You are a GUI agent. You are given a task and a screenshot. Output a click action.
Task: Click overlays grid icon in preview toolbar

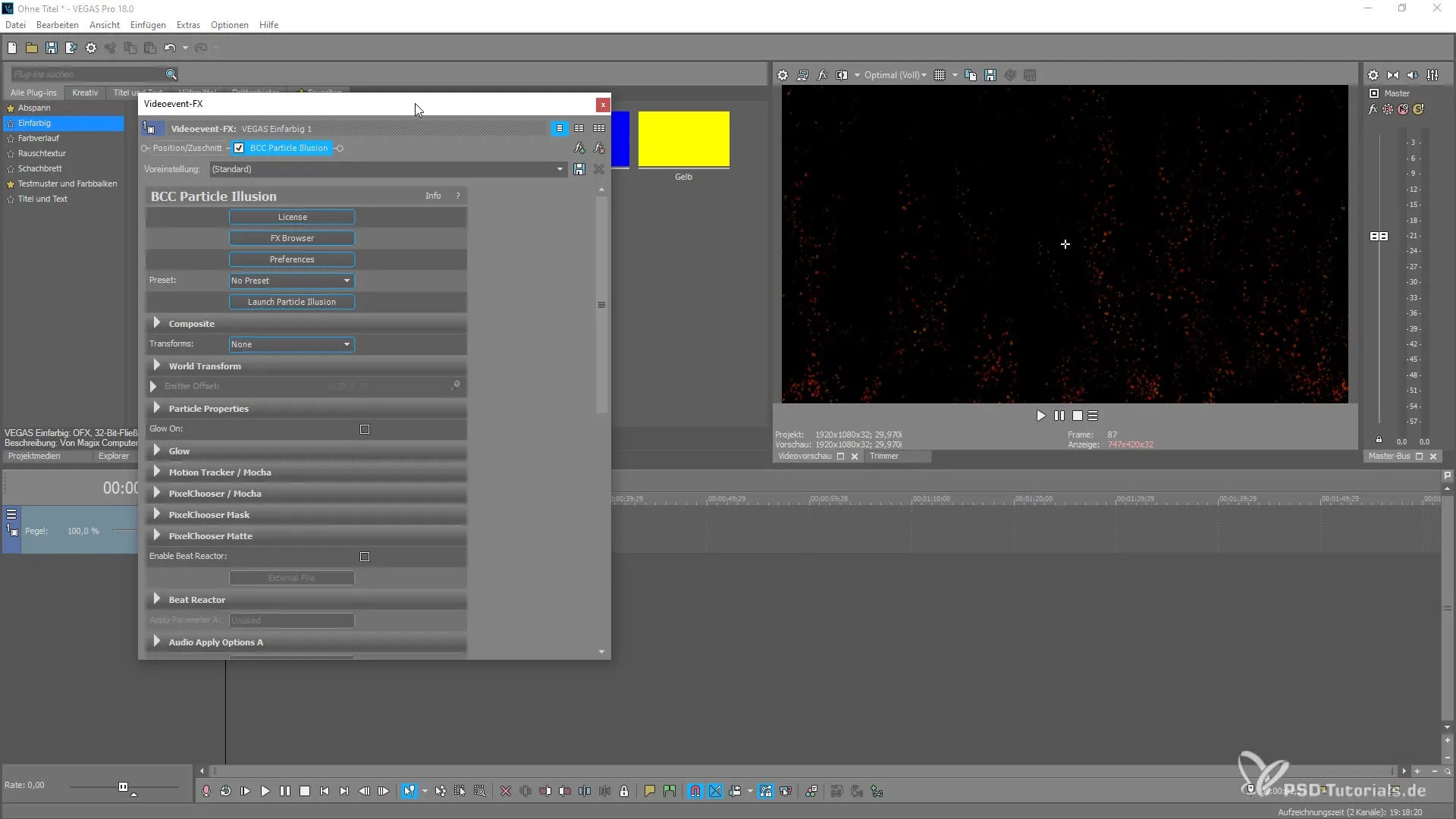point(940,75)
